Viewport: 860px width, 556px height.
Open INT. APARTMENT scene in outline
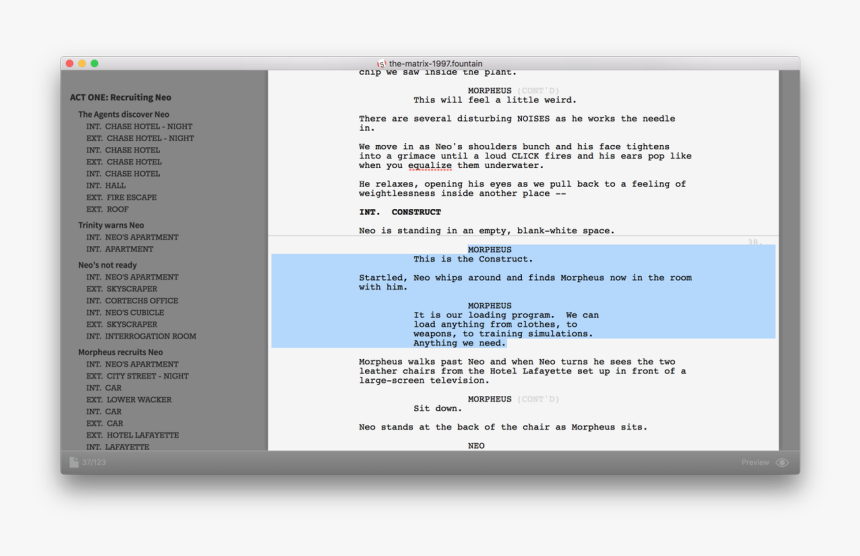pos(120,249)
